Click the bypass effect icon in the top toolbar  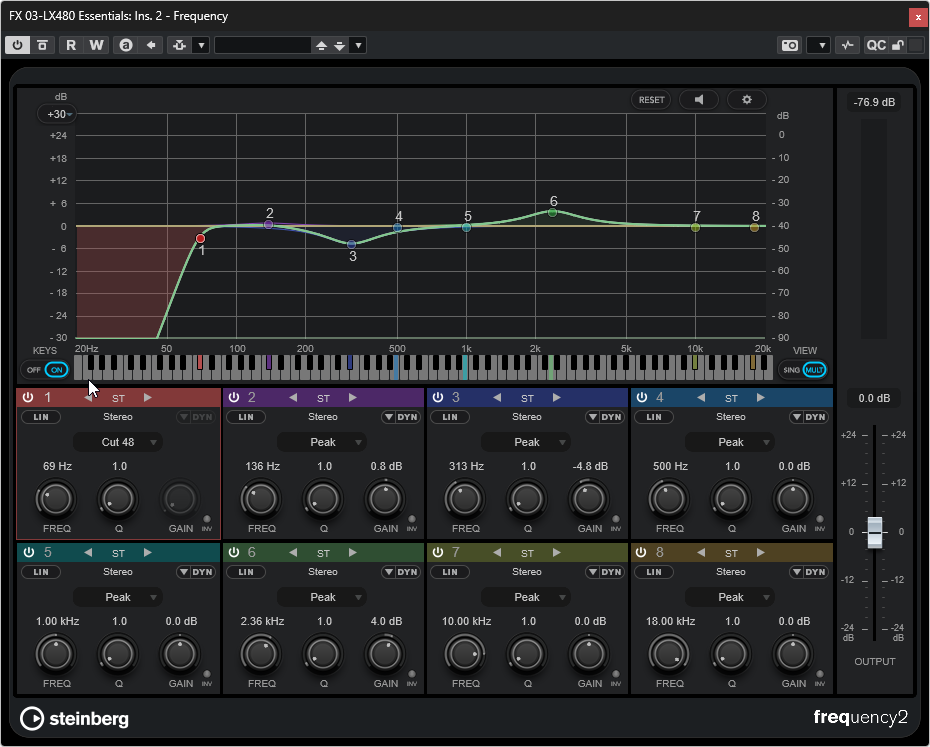click(x=42, y=45)
